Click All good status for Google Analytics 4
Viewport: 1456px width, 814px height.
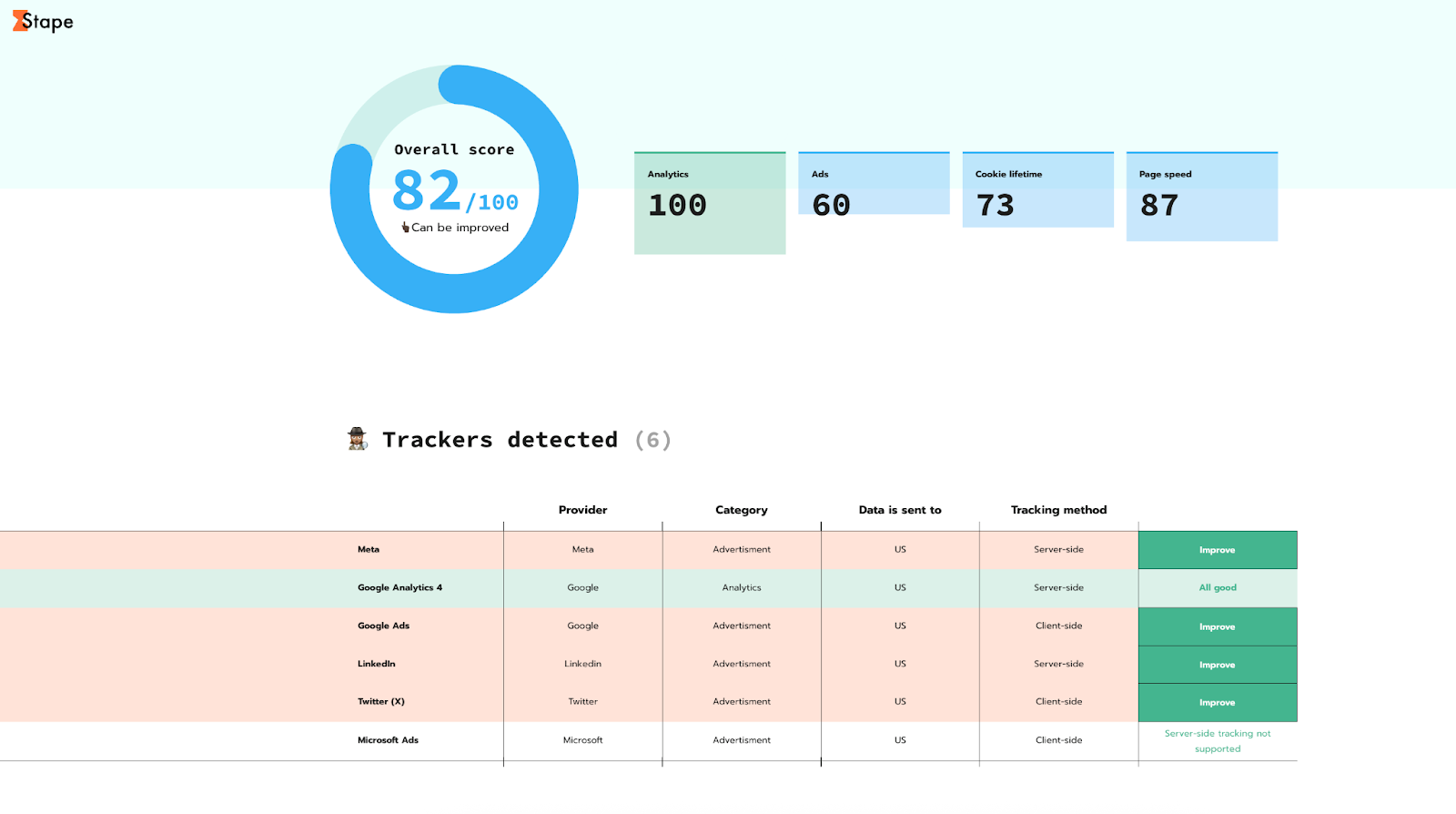[1218, 587]
